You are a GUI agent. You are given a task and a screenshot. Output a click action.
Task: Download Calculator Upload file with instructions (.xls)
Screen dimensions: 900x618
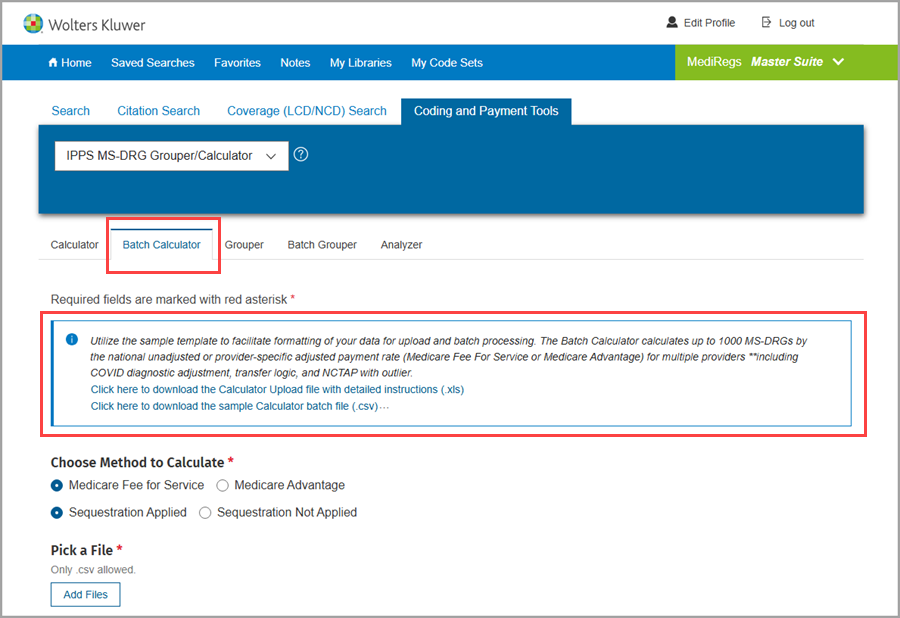click(x=277, y=390)
